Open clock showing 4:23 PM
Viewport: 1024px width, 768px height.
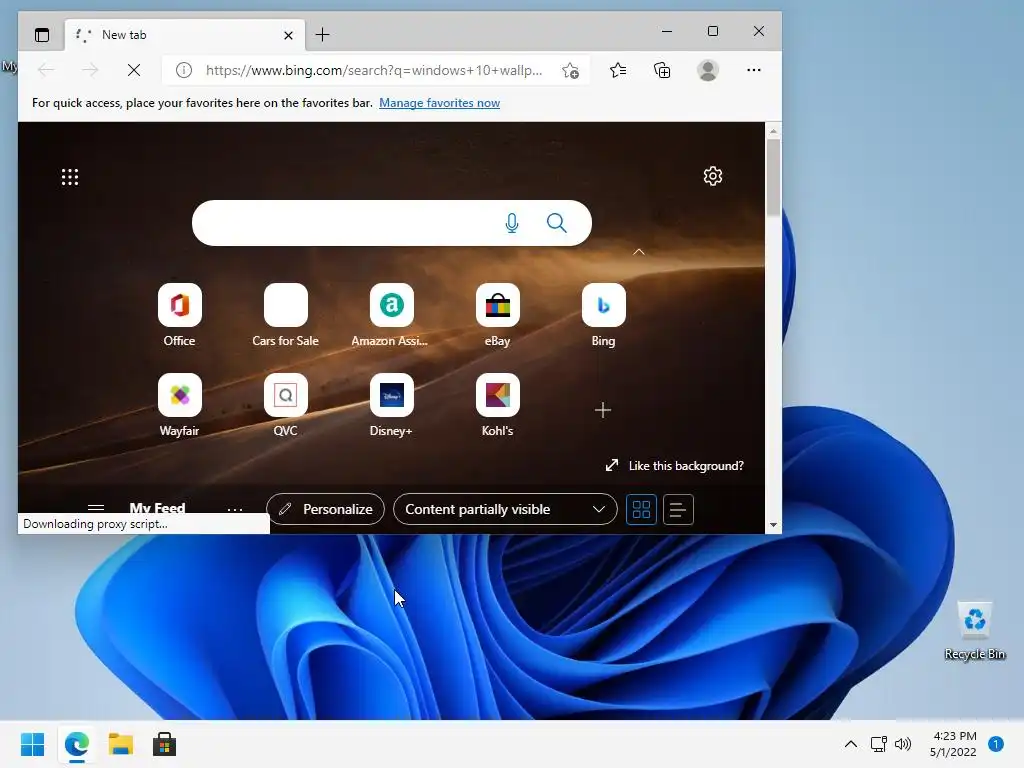point(953,744)
